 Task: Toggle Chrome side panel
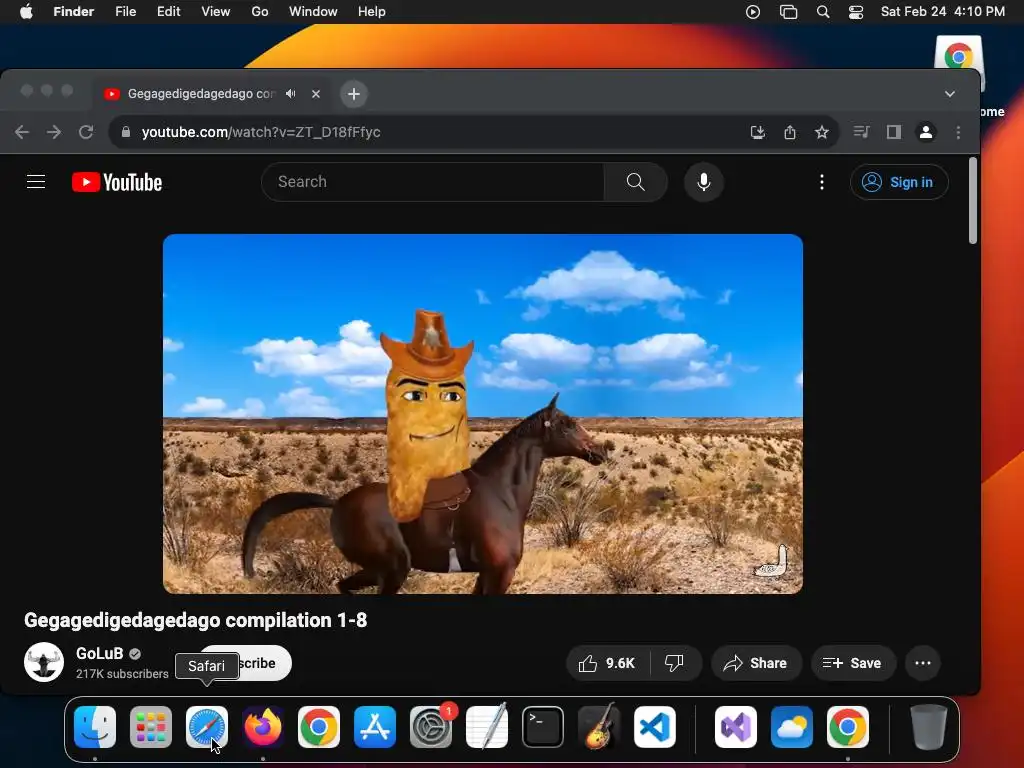click(893, 132)
